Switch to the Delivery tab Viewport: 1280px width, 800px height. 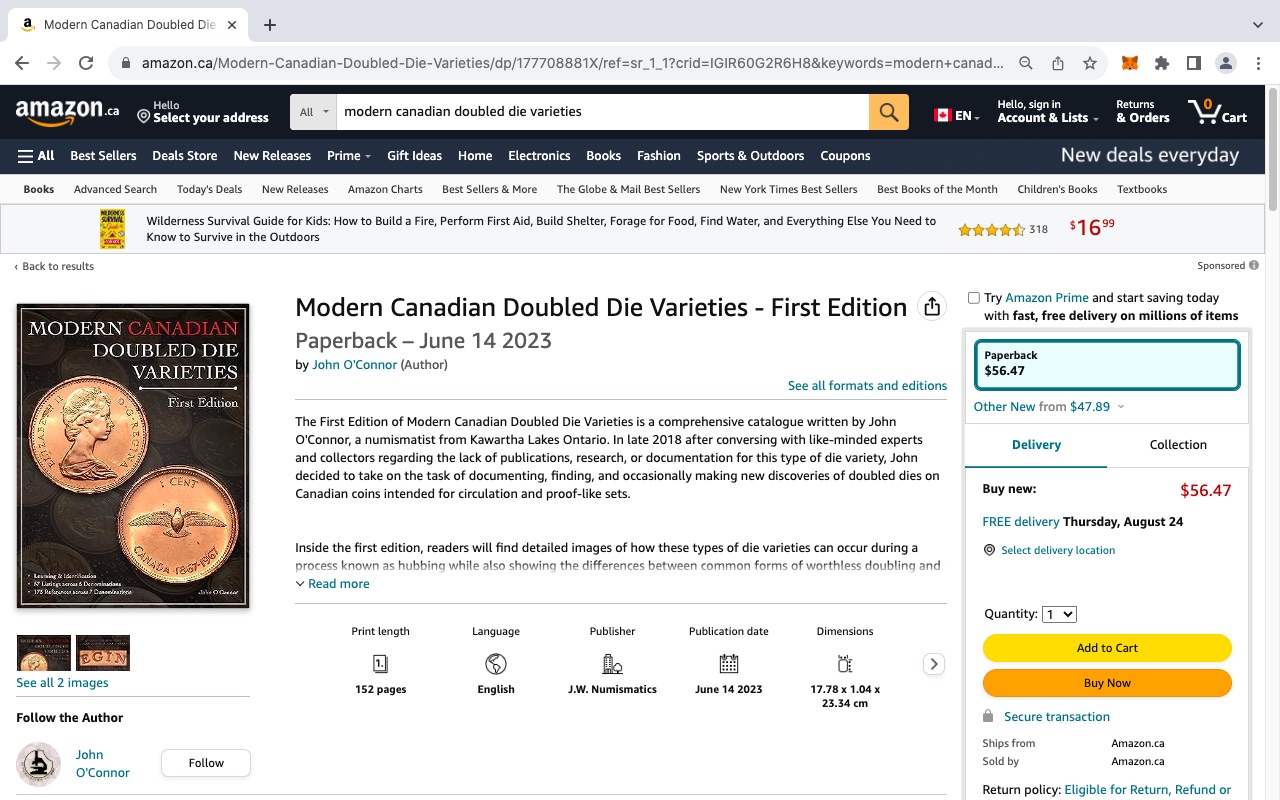(1036, 445)
